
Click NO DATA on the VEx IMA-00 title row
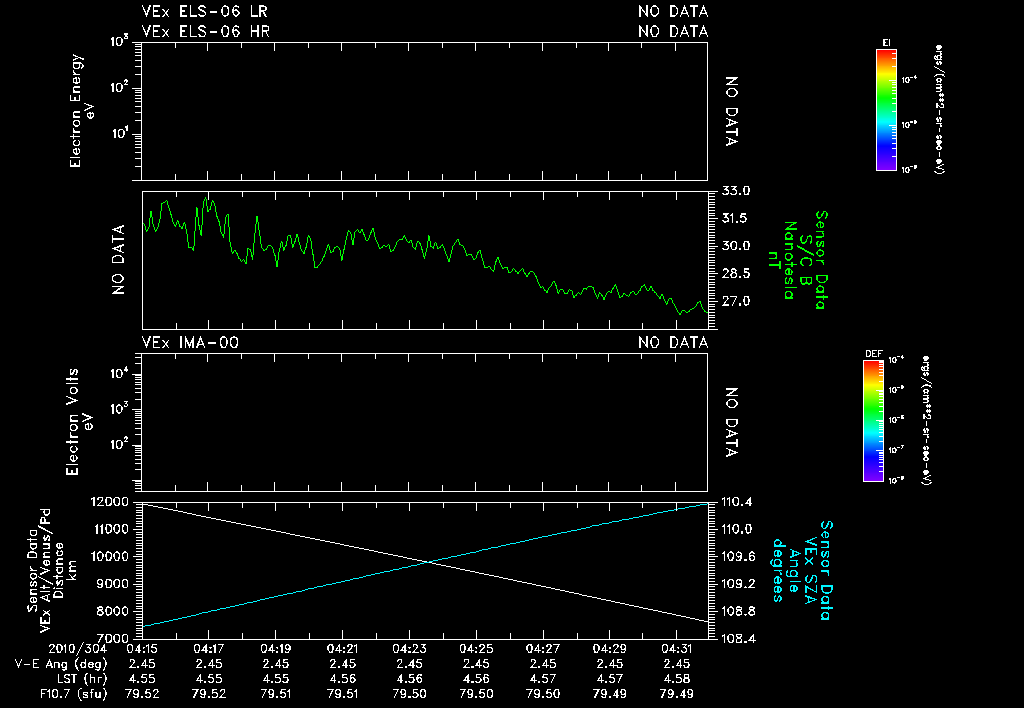pos(673,343)
